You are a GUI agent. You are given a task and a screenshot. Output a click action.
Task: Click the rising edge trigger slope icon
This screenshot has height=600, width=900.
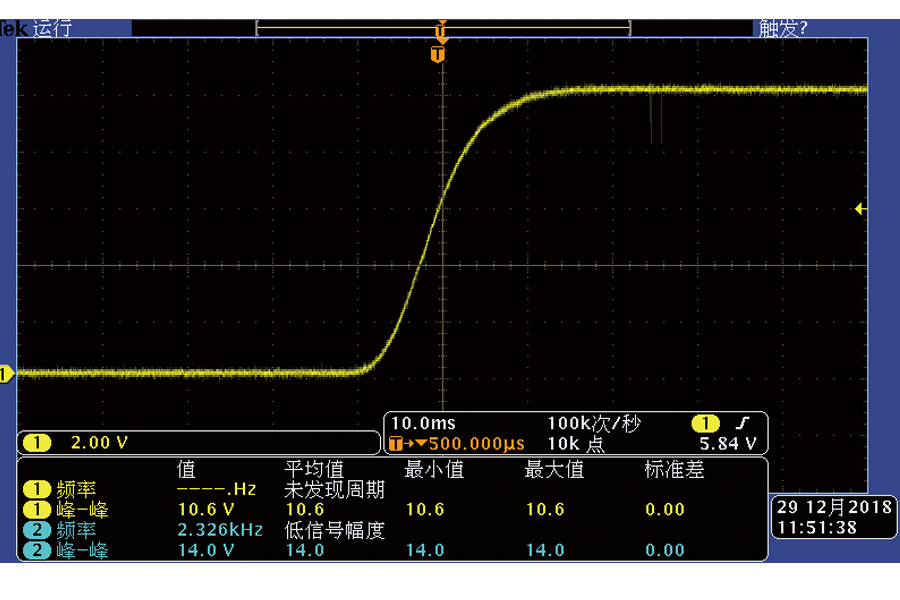[x=741, y=423]
